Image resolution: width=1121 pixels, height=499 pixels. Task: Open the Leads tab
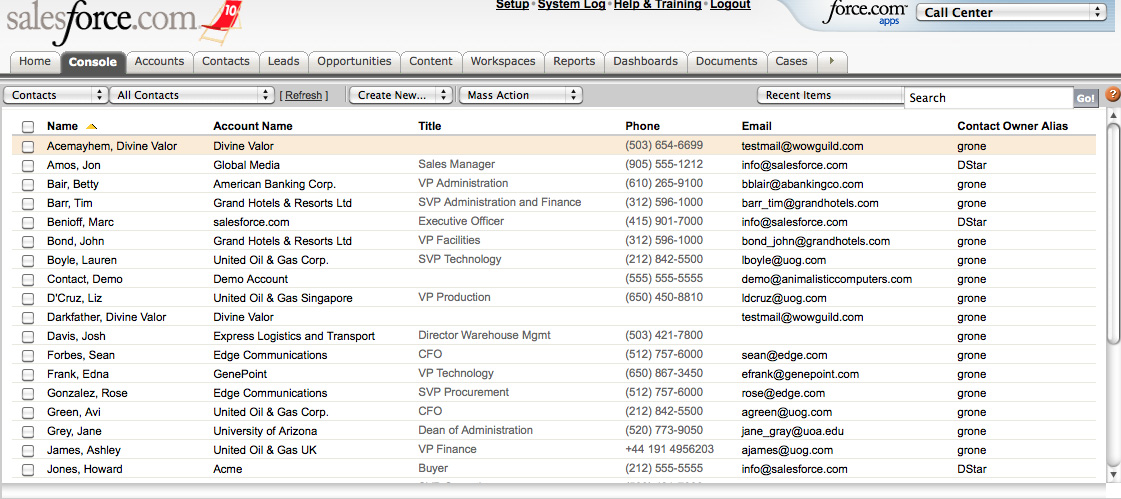(283, 61)
